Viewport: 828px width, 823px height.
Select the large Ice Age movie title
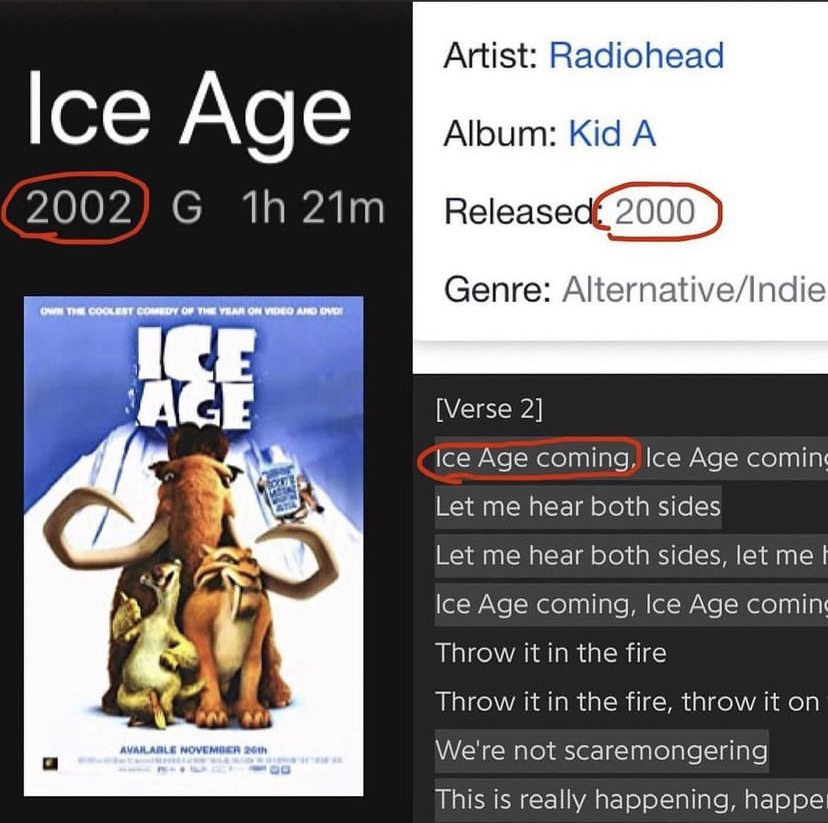pyautogui.click(x=189, y=109)
